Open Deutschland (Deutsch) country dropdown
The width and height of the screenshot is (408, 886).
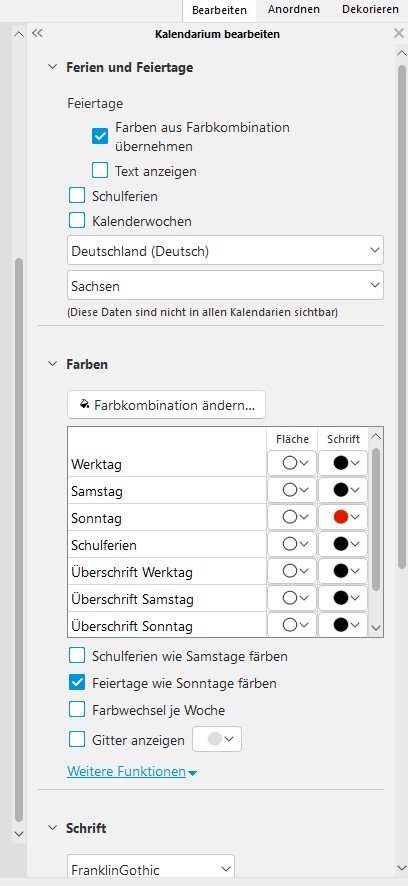(225, 250)
